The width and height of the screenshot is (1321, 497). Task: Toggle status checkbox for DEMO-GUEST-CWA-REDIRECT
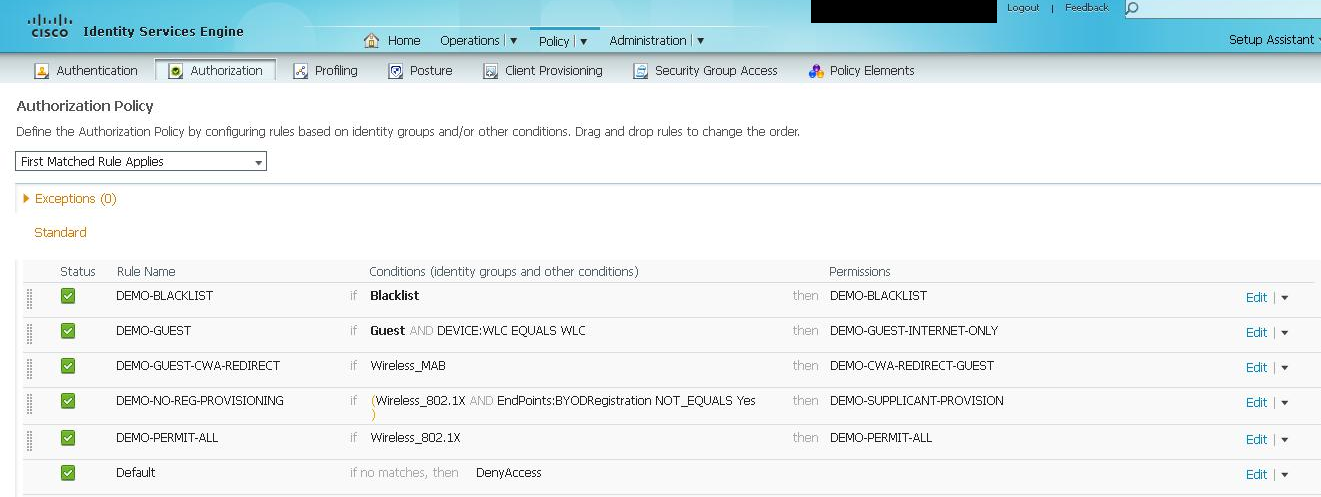(x=68, y=366)
